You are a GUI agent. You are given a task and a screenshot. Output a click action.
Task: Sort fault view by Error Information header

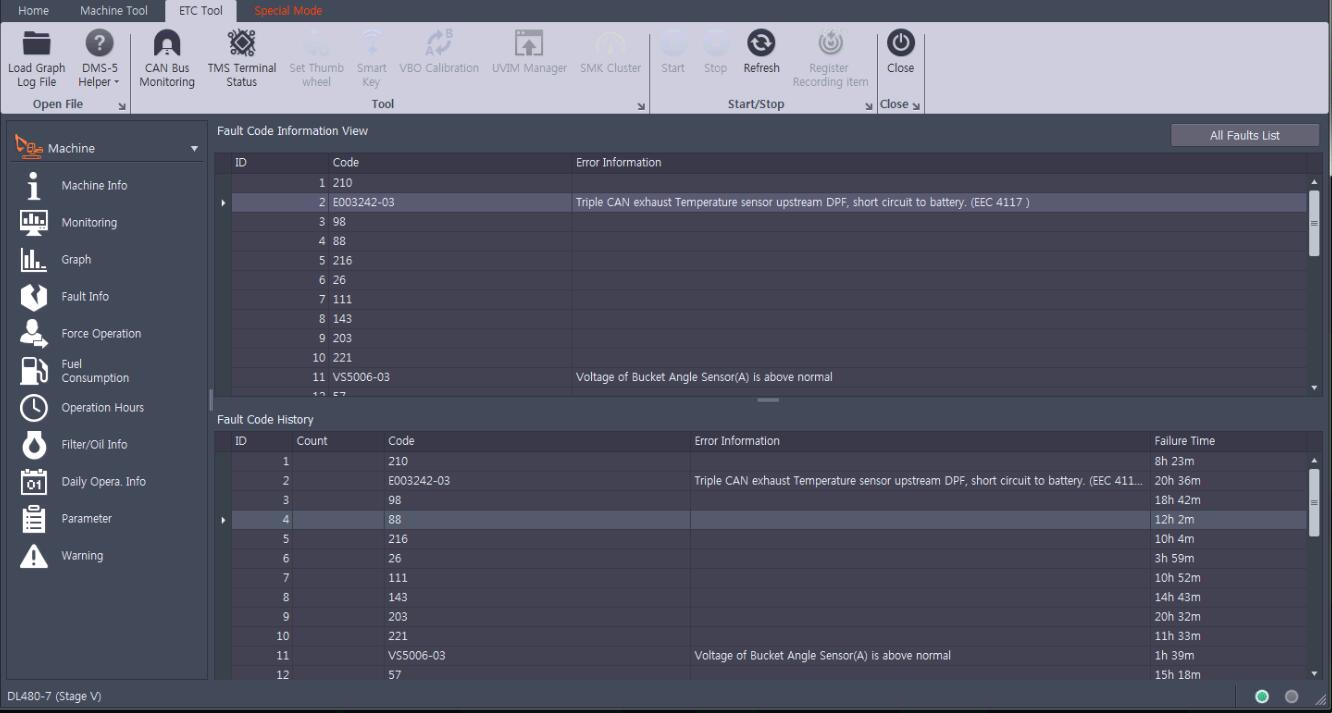pyautogui.click(x=939, y=162)
